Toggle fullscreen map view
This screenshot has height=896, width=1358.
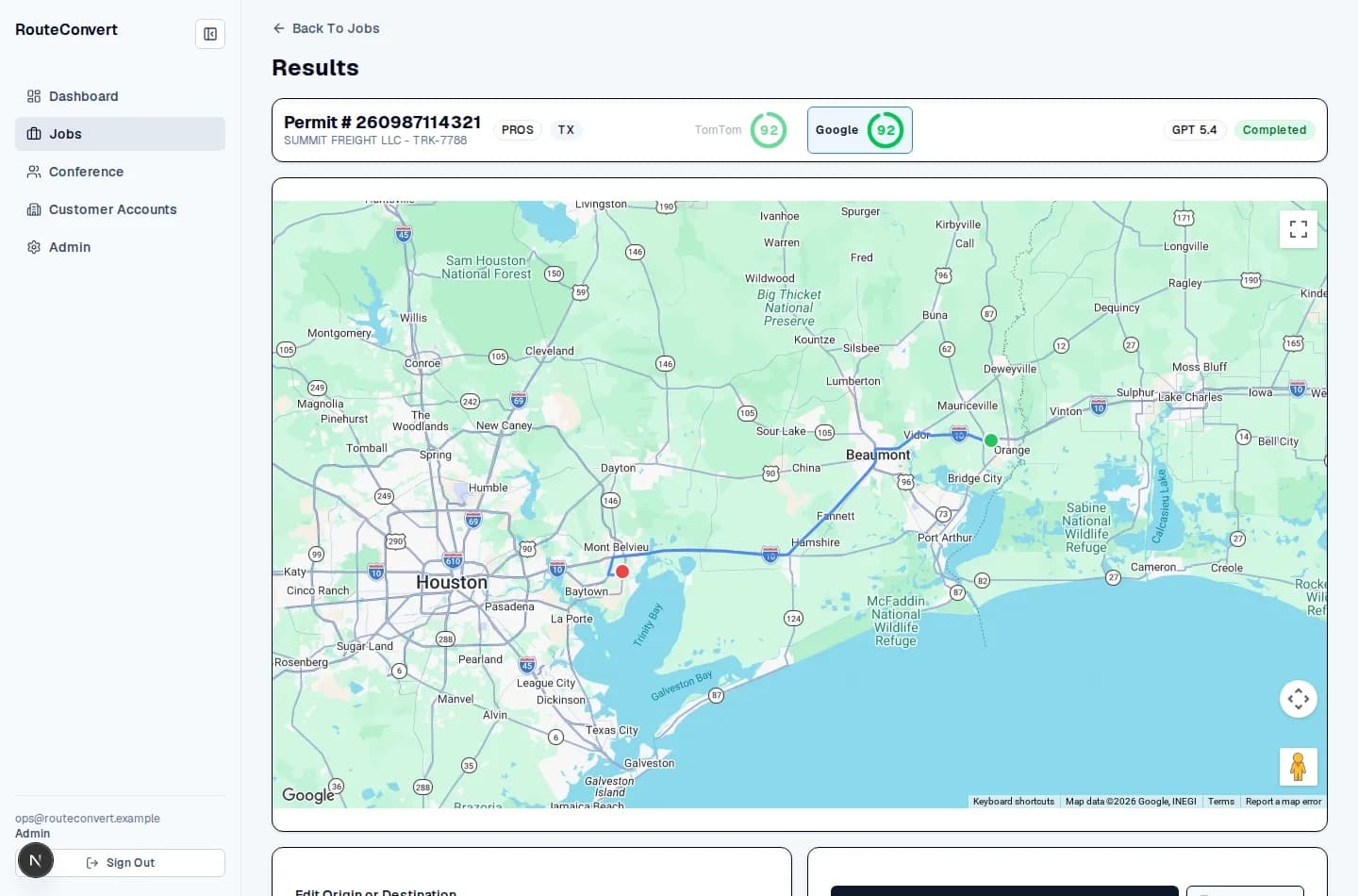(1299, 229)
